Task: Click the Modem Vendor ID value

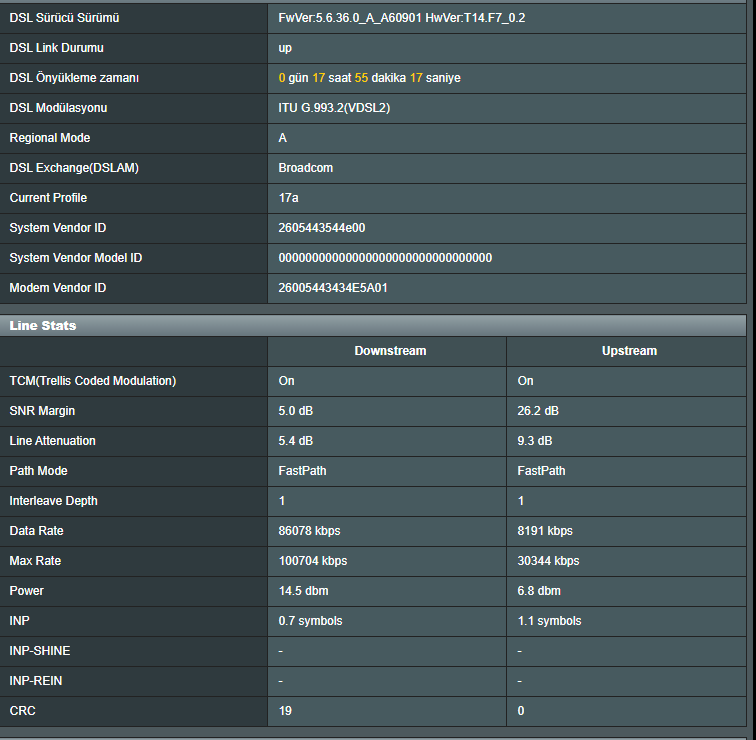Action: point(333,288)
